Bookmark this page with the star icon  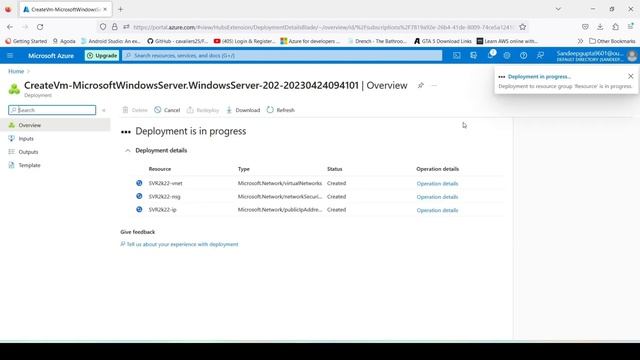pos(522,27)
